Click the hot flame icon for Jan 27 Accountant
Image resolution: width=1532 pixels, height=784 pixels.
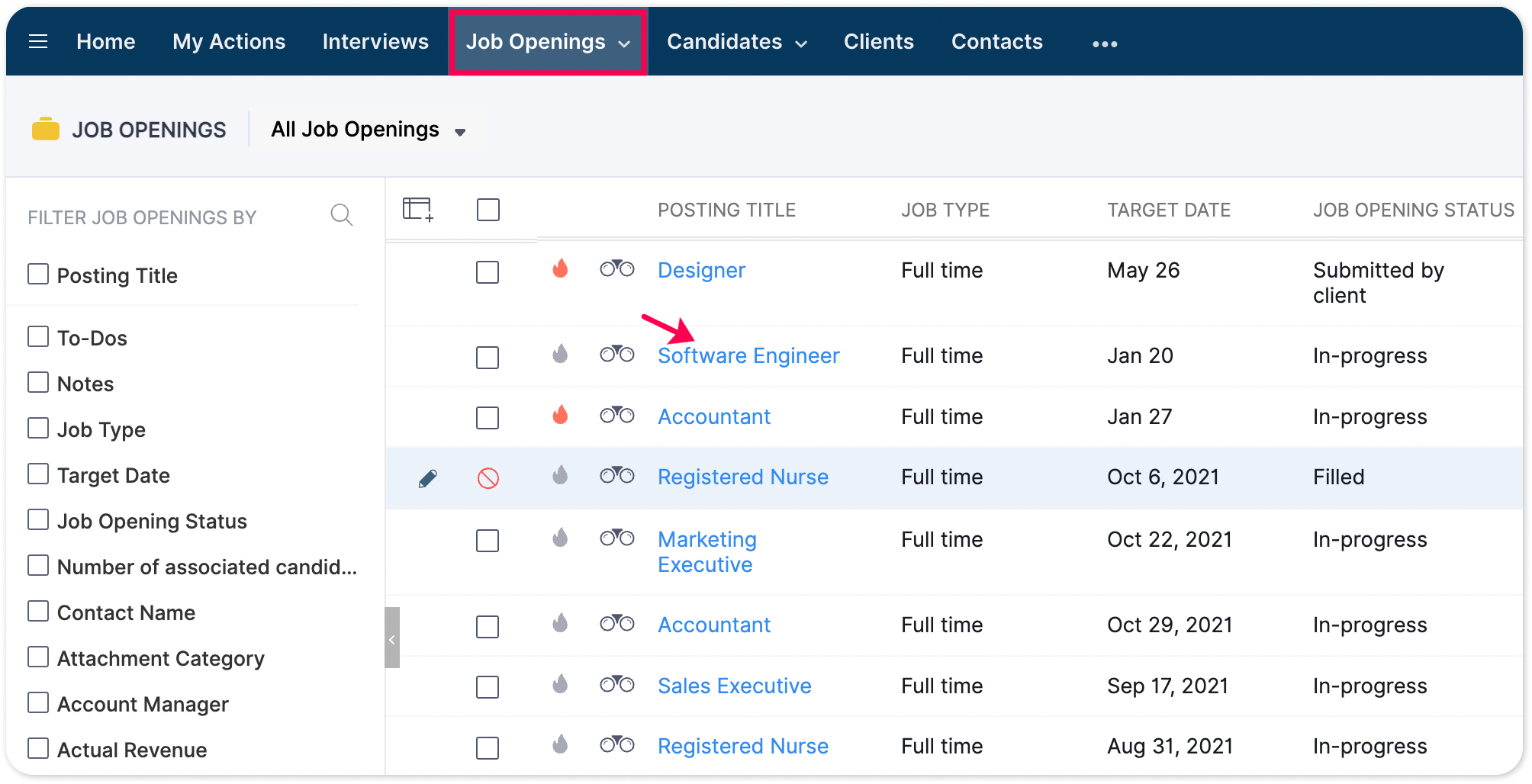[x=560, y=415]
